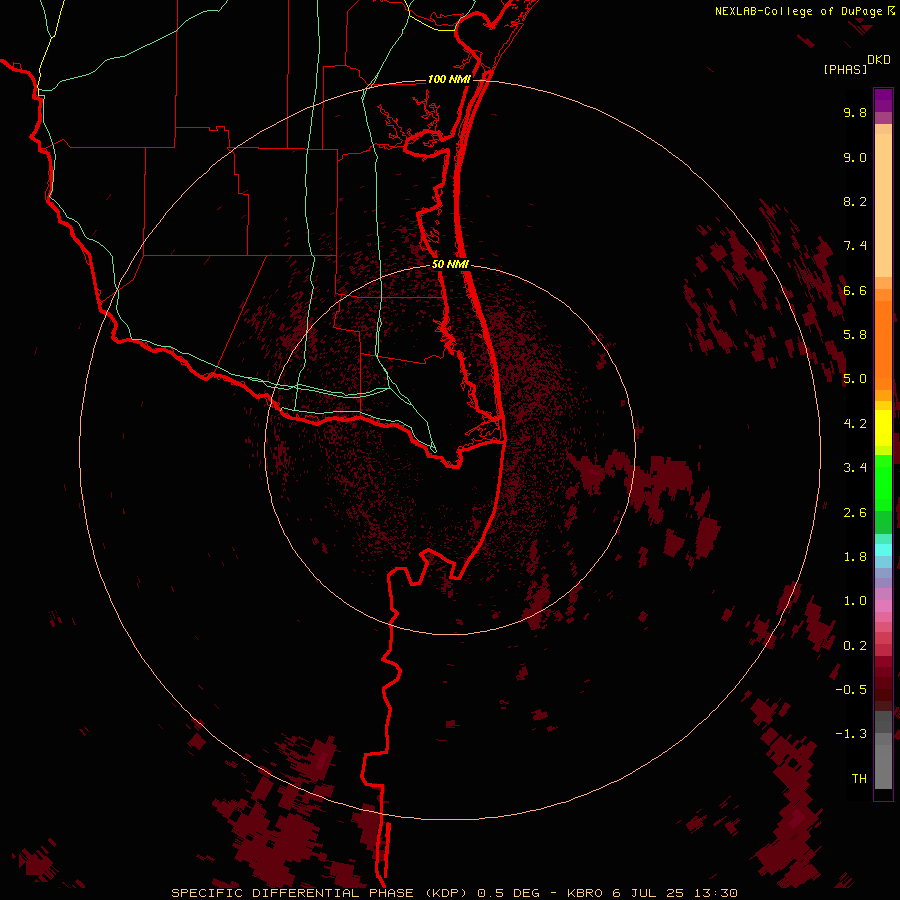
Task: Click the orange segment of the color bar
Action: [x=883, y=346]
